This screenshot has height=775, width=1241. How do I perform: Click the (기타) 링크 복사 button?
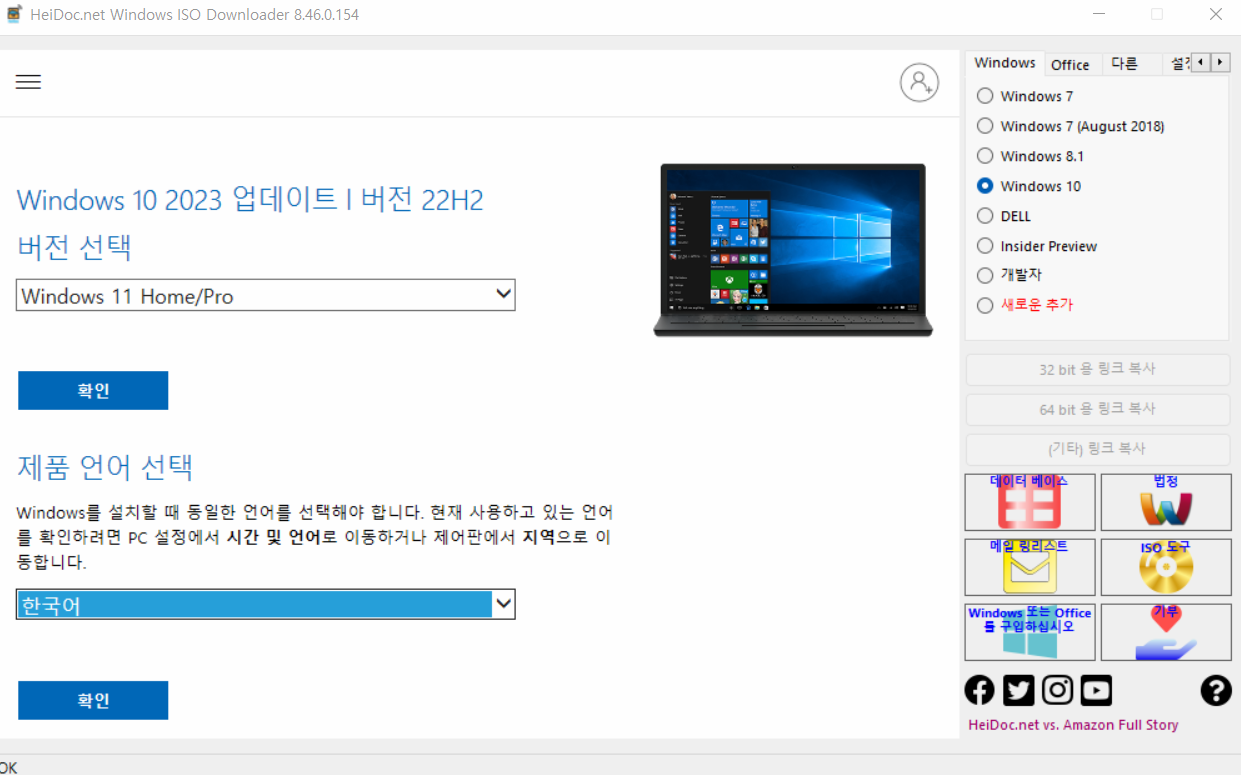pos(1098,449)
